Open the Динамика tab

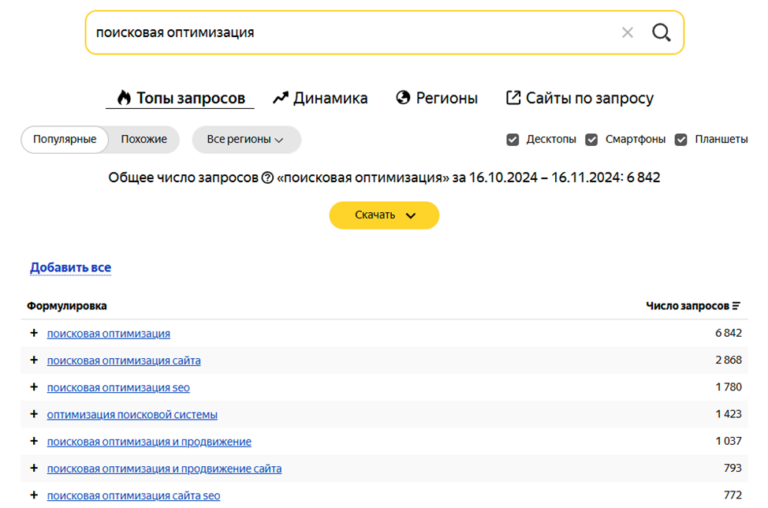(x=320, y=98)
